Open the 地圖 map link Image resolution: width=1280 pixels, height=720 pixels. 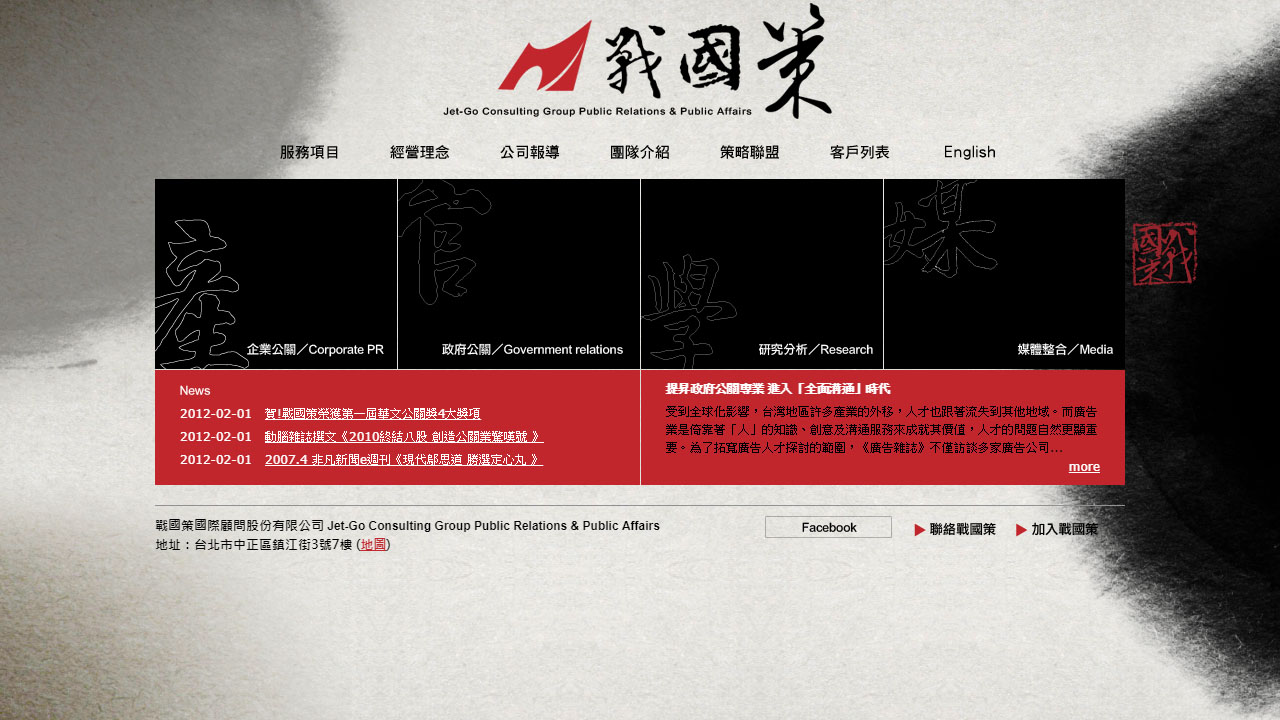pos(373,545)
